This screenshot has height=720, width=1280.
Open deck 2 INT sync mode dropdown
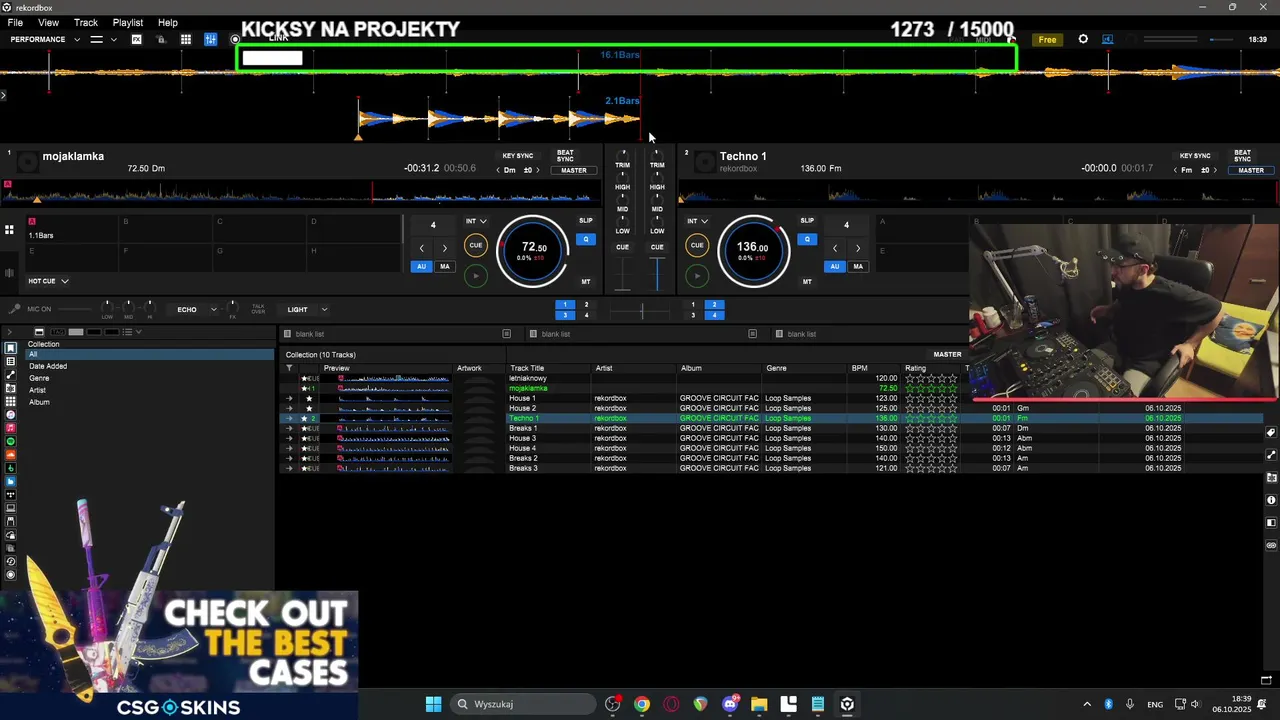pos(697,221)
